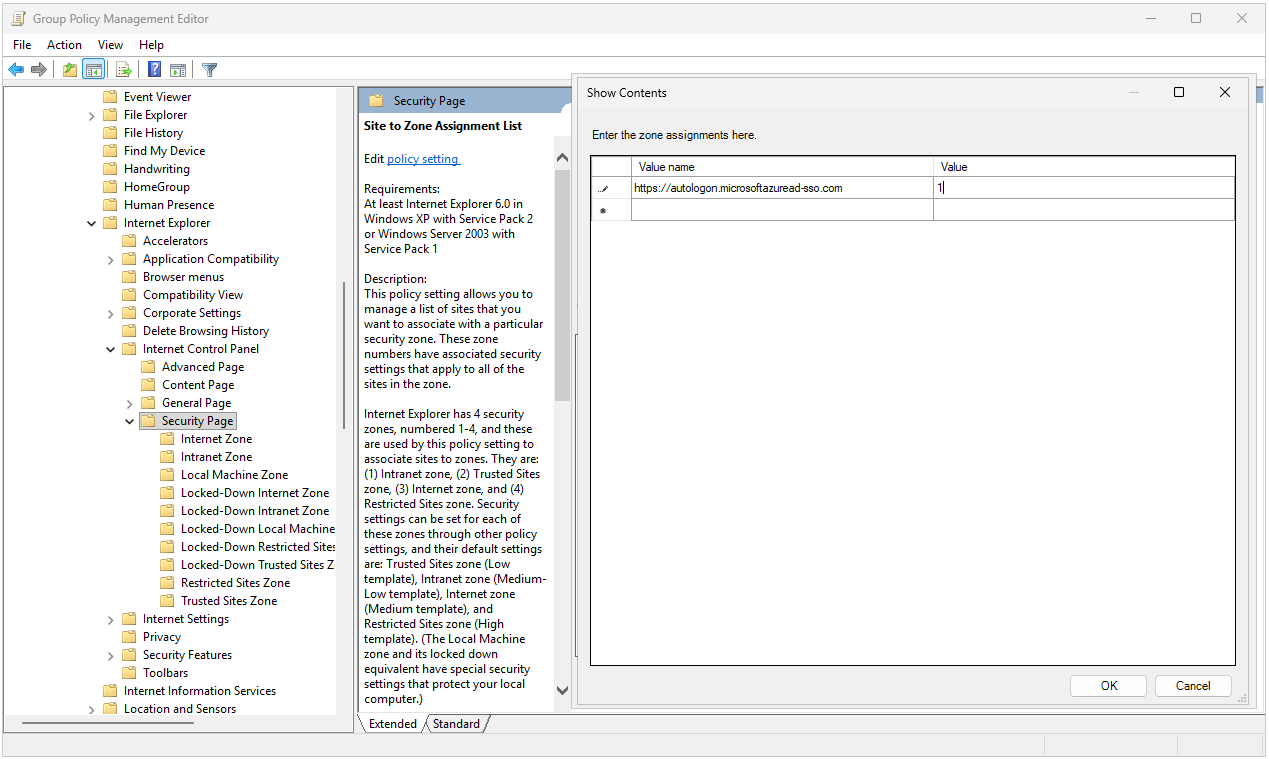
Task: Select Locked-Down Internet Zone tree item
Action: pyautogui.click(x=255, y=493)
